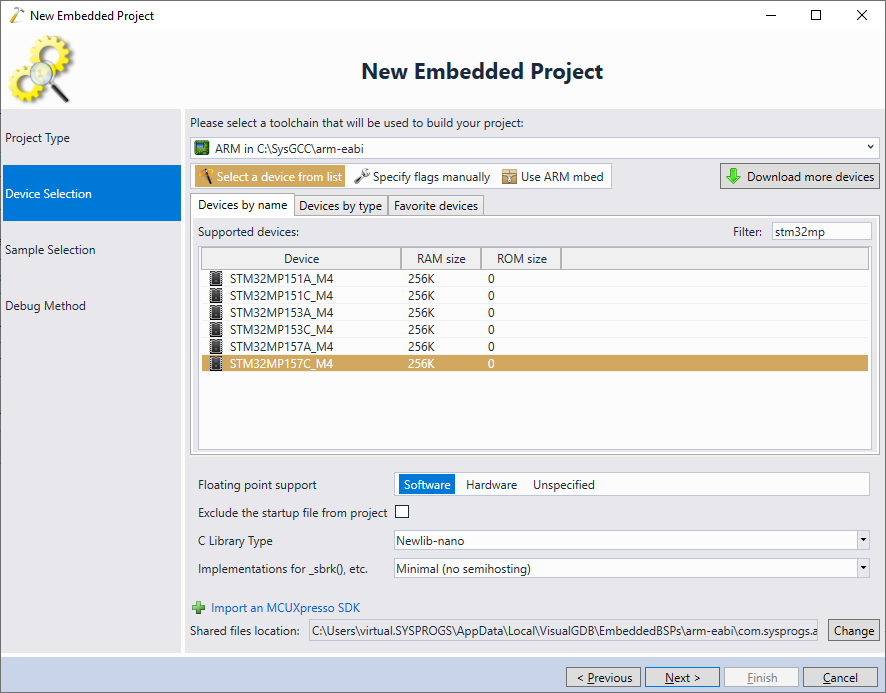Click the chip icon beside STM32MP153A_M4
Image resolution: width=886 pixels, height=693 pixels.
[216, 313]
